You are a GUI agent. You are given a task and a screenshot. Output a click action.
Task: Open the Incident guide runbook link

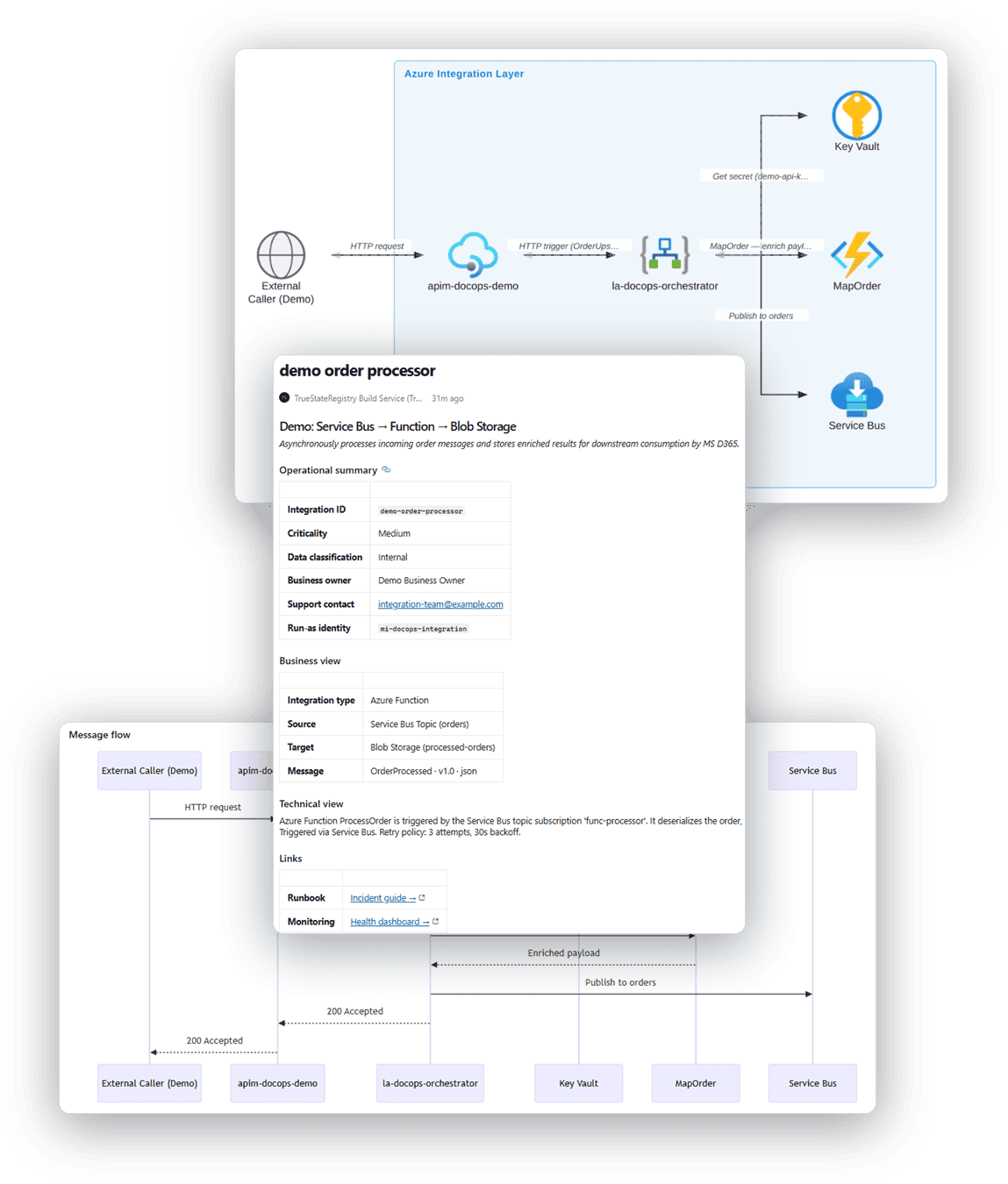point(382,898)
